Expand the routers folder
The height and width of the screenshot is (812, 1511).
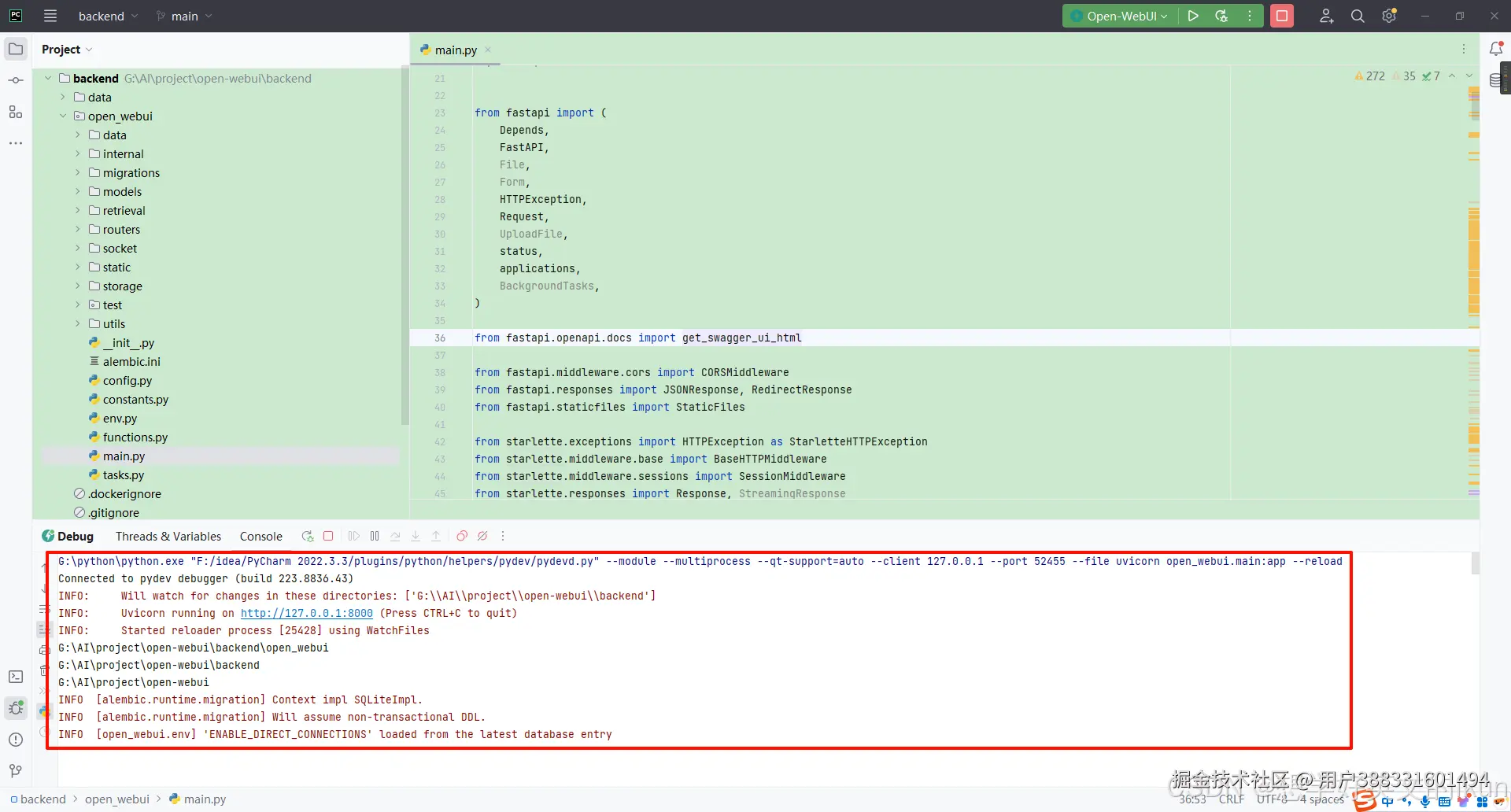[x=78, y=230]
